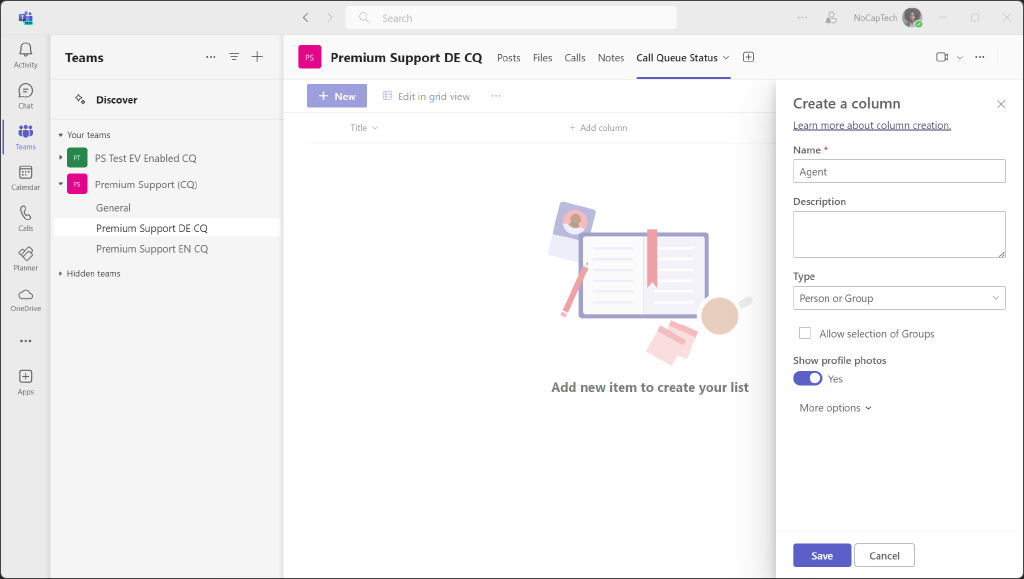Check the Allow selection of Groups box
1024x579 pixels.
coord(805,333)
